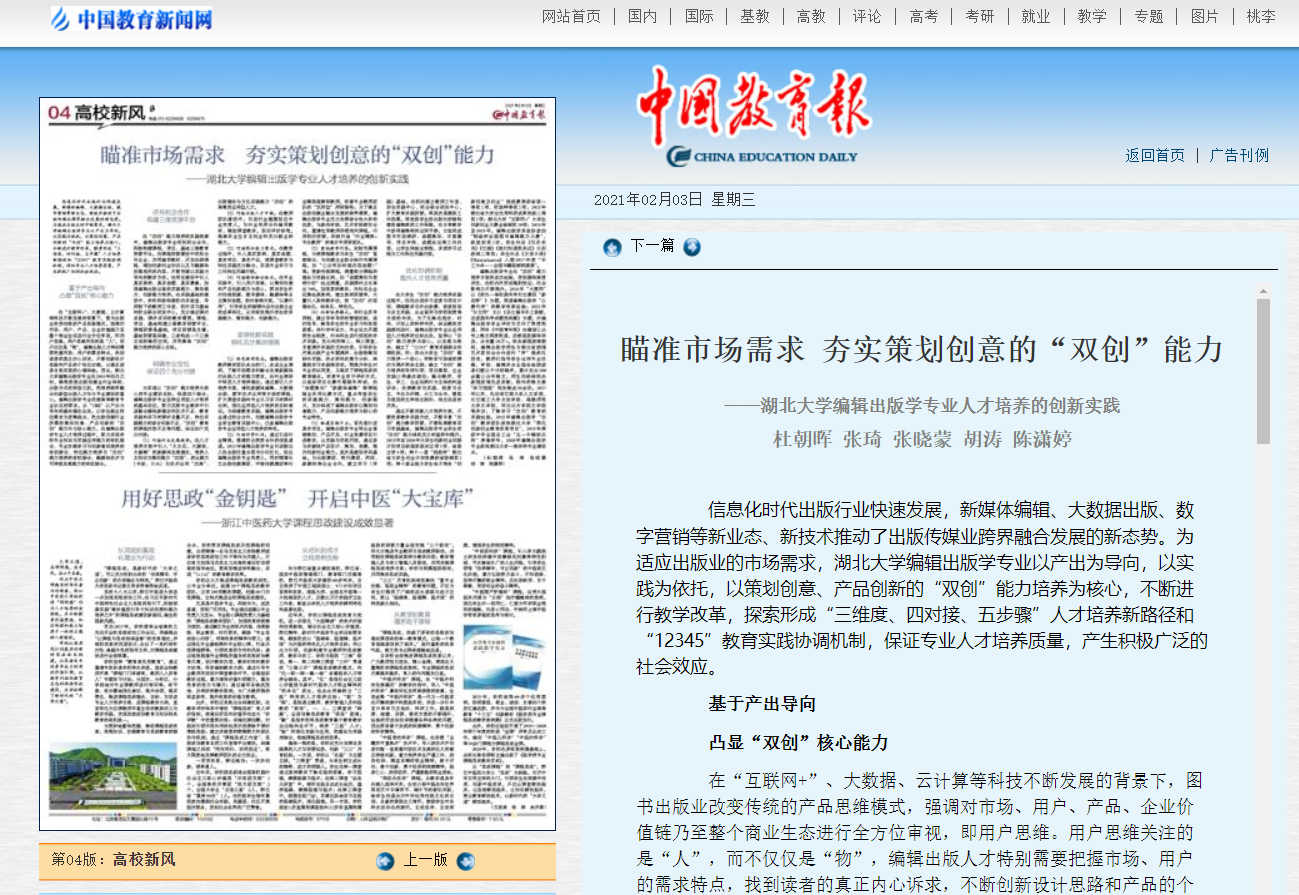Click the article scrollbar up arrow
The height and width of the screenshot is (895, 1299).
(1263, 292)
